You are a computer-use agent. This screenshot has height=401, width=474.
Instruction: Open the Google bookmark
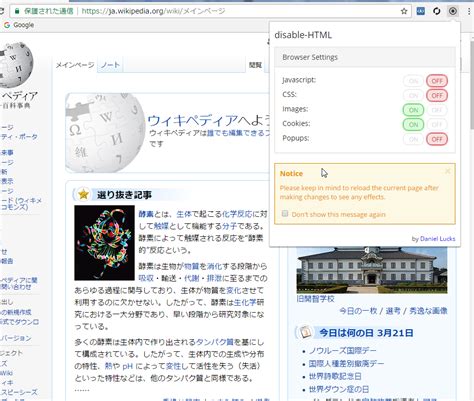19,25
